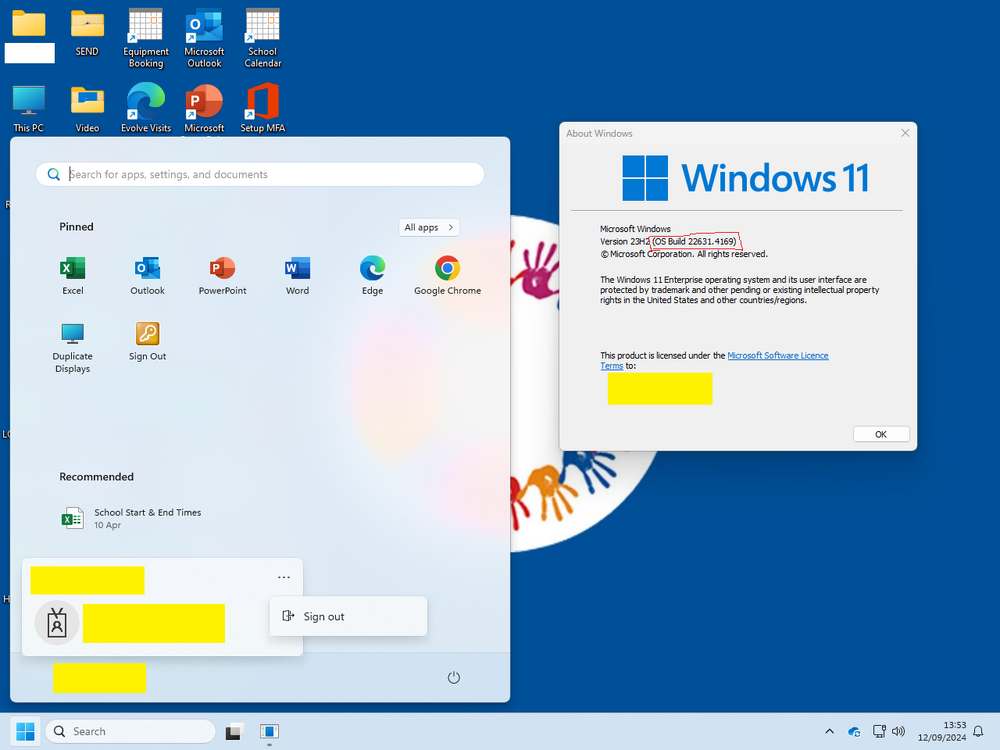Open School Calendar desktop shortcut
Screen dimensions: 1000x750
[x=263, y=38]
